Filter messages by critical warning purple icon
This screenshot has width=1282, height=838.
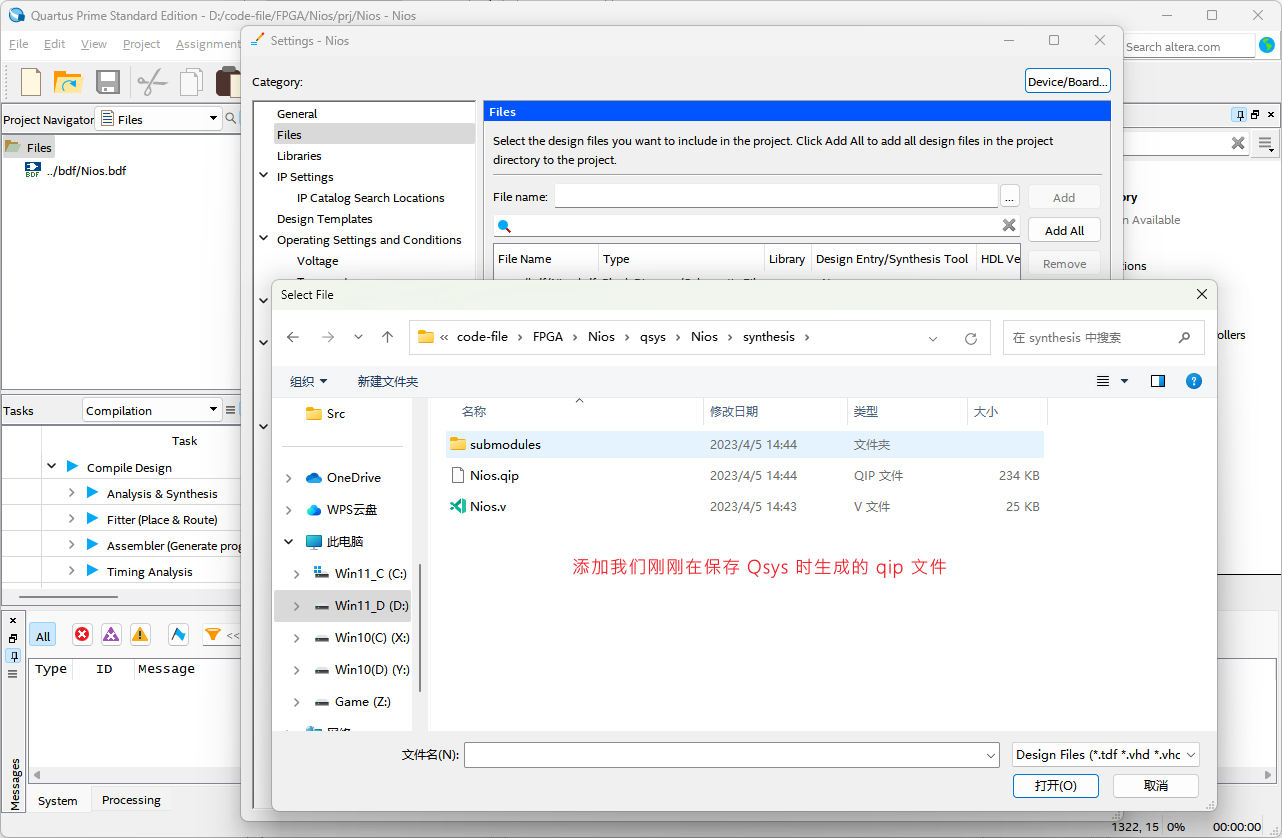click(x=111, y=634)
